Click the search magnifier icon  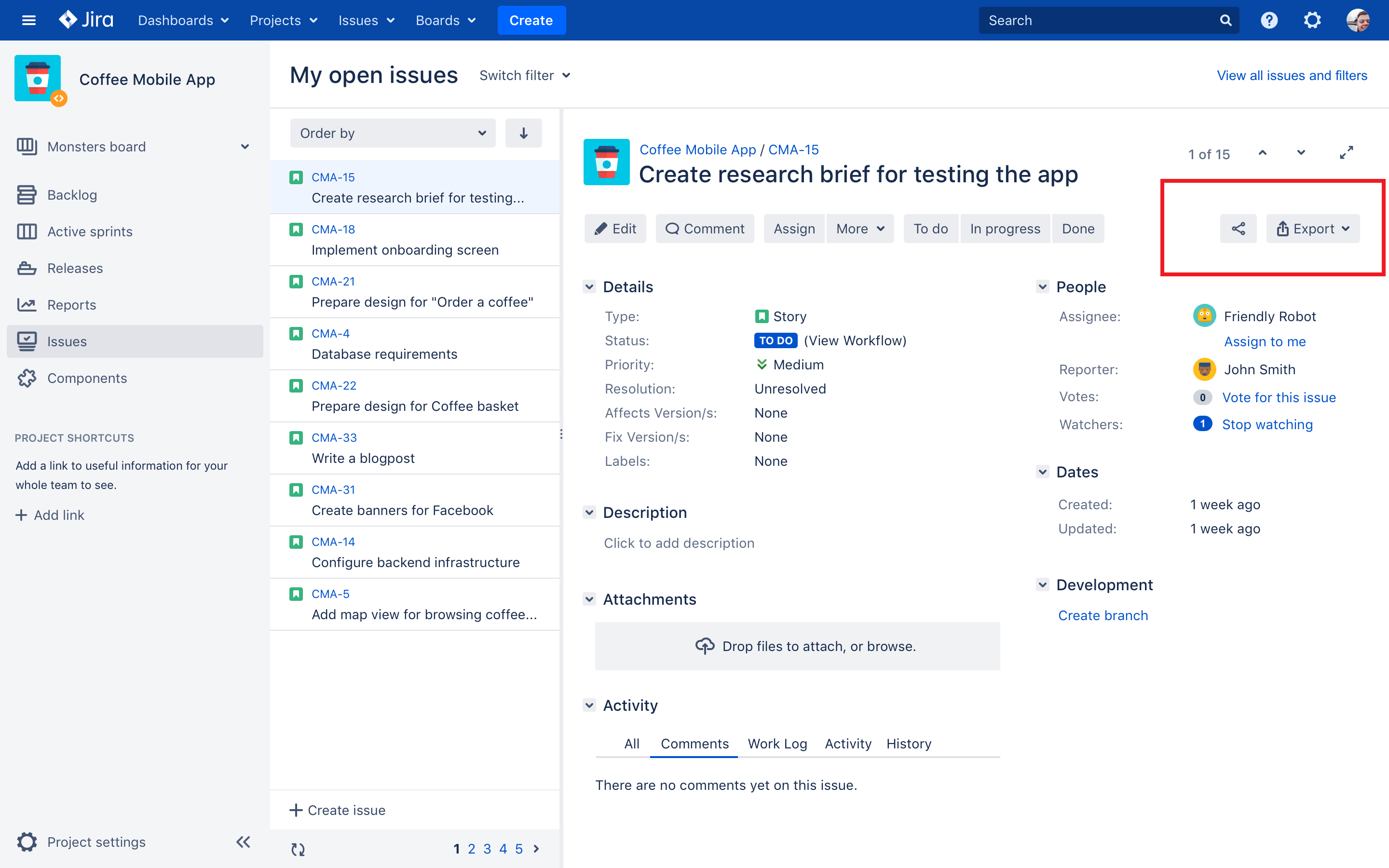1226,21
